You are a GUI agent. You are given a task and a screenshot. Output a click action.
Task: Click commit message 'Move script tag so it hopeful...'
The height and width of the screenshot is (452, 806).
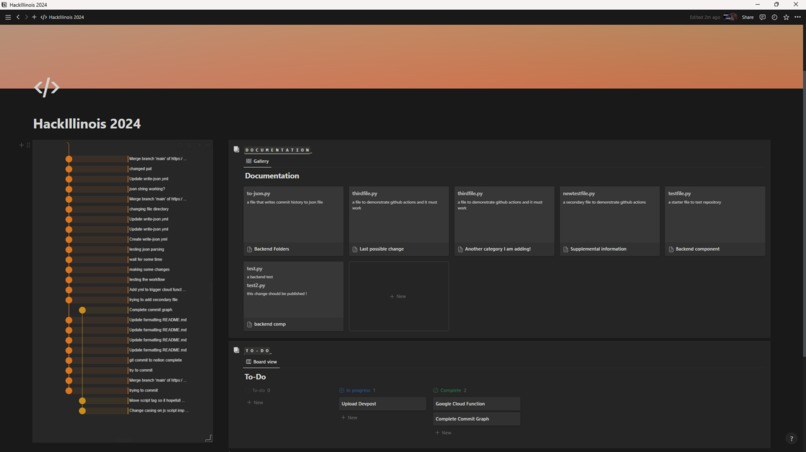[157, 400]
